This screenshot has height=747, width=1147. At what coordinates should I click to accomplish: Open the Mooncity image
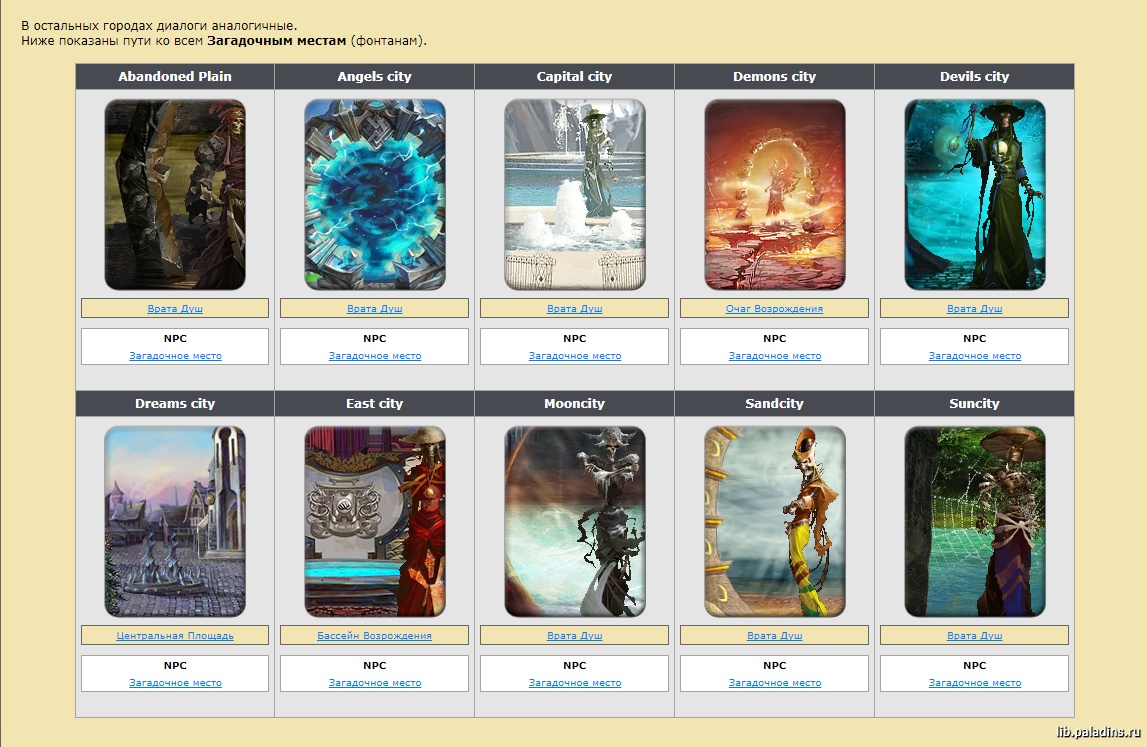click(x=575, y=521)
